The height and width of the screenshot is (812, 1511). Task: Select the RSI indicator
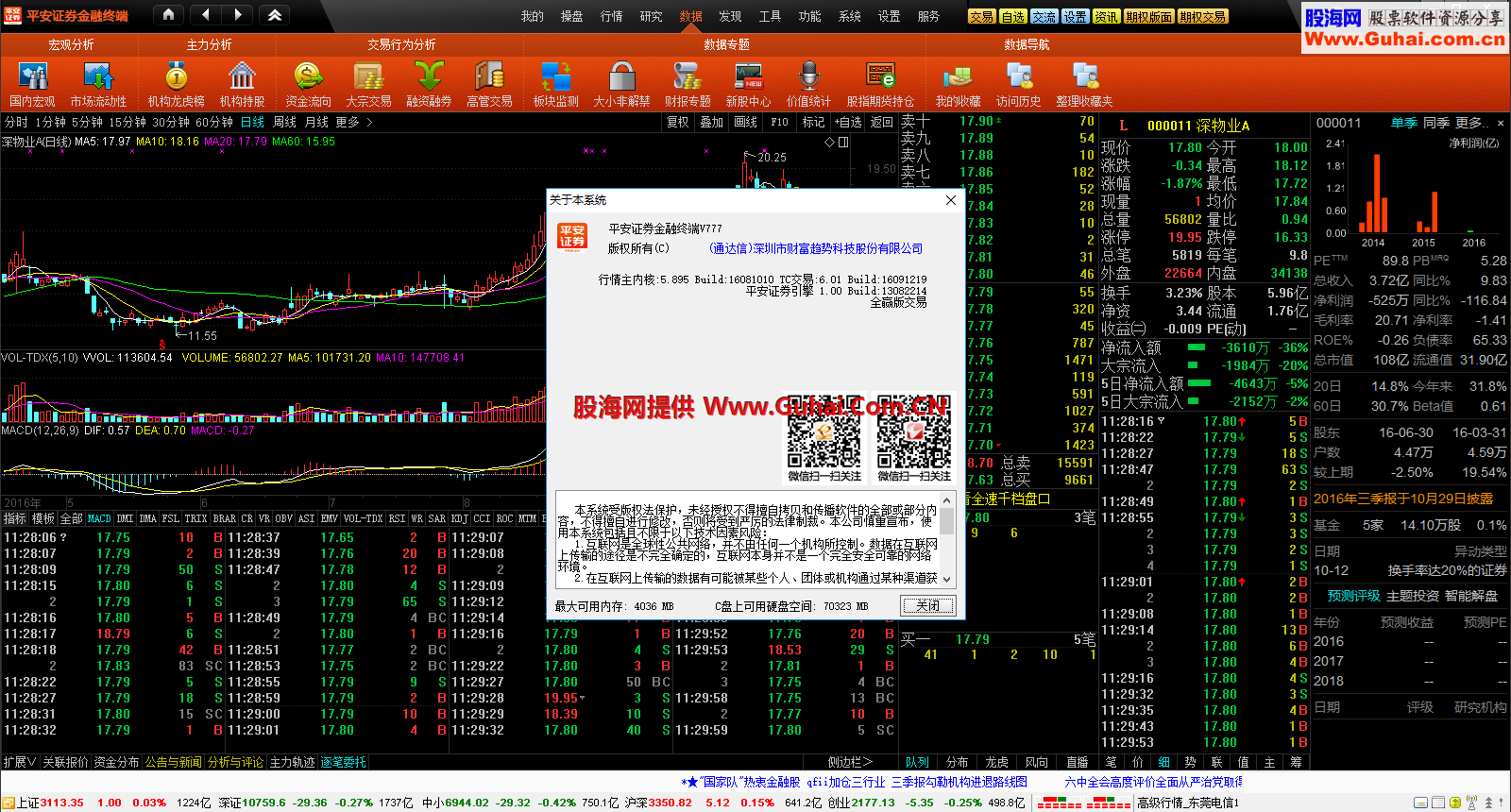(x=397, y=518)
